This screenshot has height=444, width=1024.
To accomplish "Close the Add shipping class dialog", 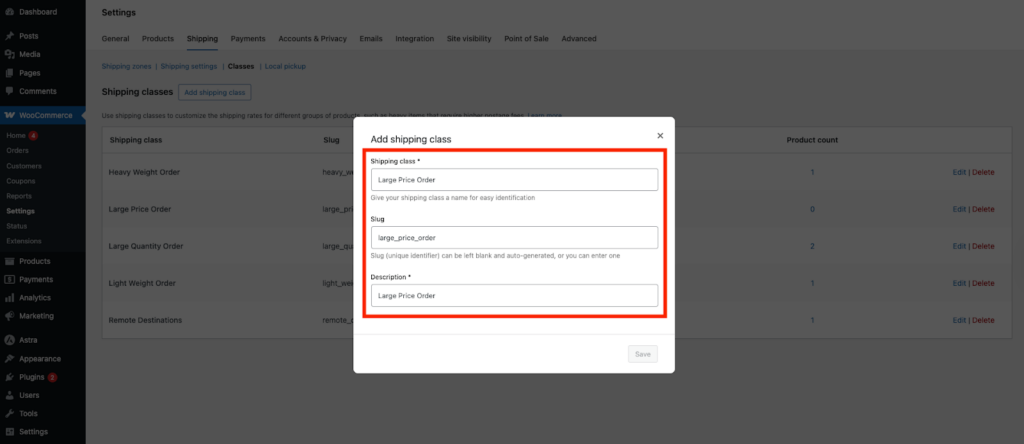I will [660, 136].
